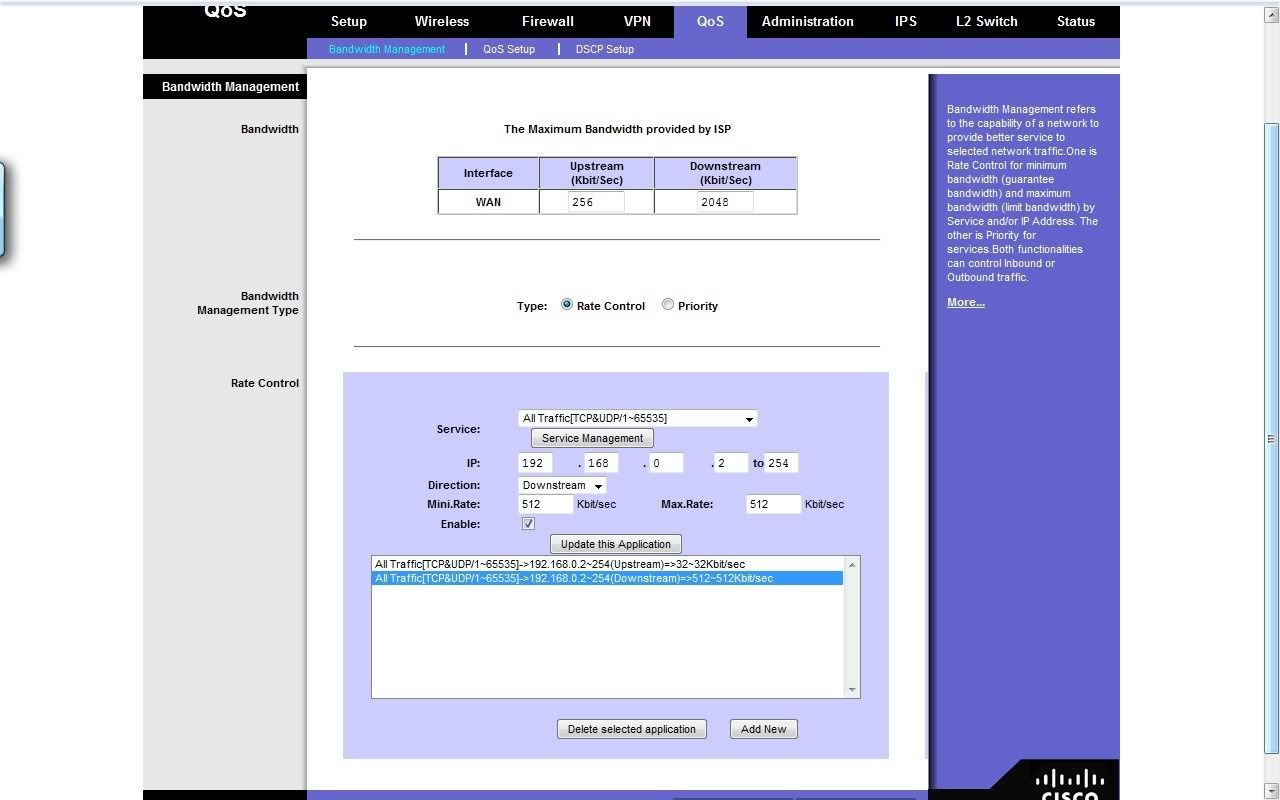Click the application list scrollbar down arrow
Screen dimensions: 1280x800
tap(852, 690)
